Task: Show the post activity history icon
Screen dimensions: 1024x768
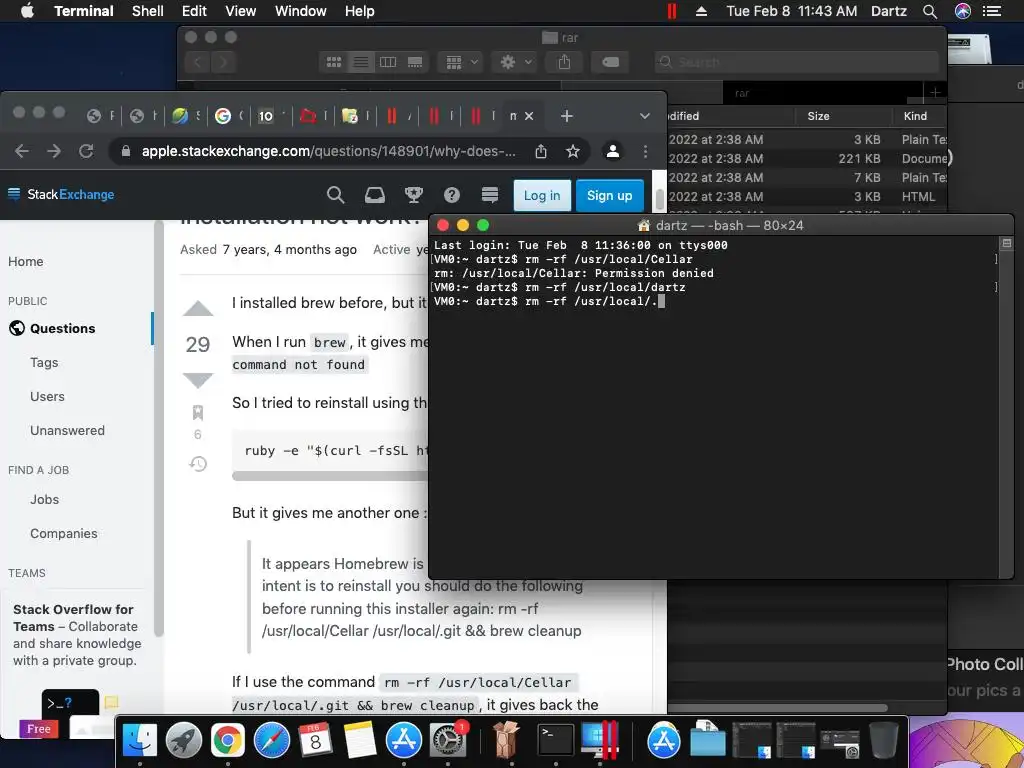Action: [198, 464]
